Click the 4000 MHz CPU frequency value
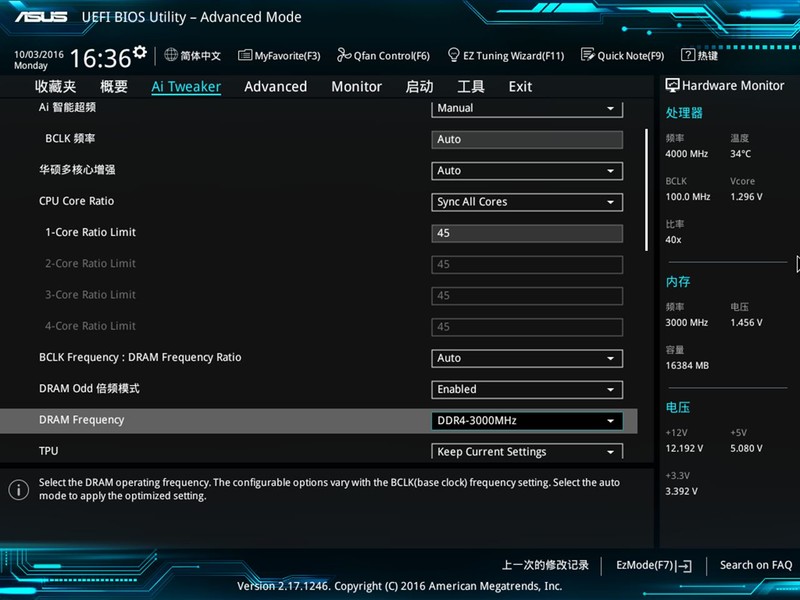The width and height of the screenshot is (800, 600). pyautogui.click(x=687, y=154)
